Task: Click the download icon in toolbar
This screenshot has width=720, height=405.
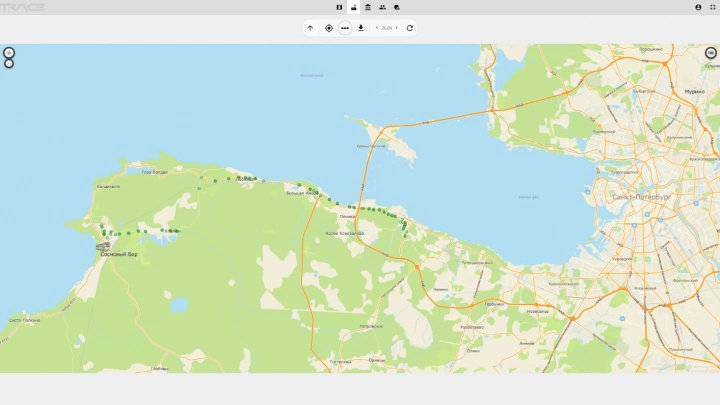Action: pos(361,28)
